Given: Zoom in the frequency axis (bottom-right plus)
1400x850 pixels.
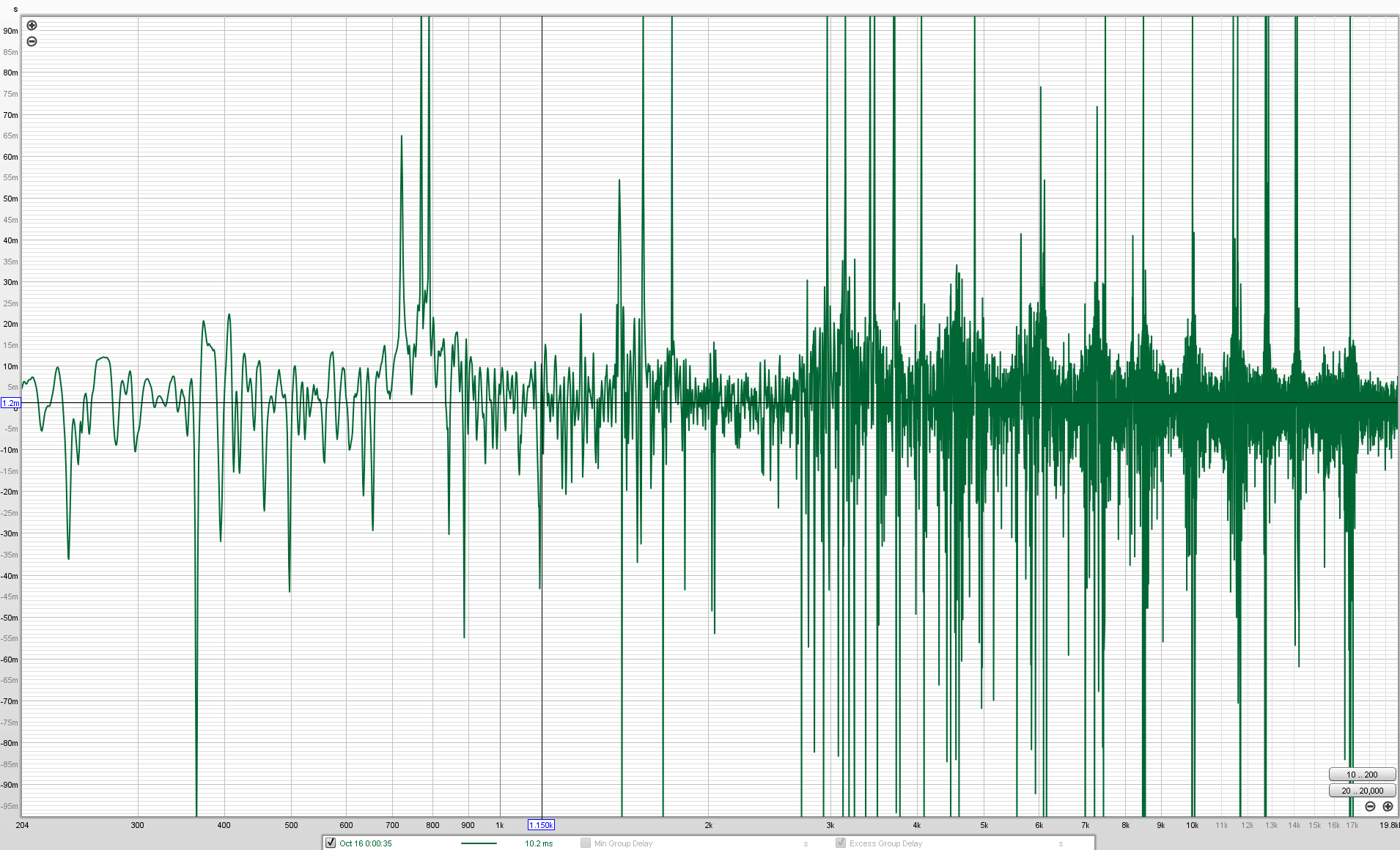Looking at the screenshot, I should pyautogui.click(x=1388, y=806).
